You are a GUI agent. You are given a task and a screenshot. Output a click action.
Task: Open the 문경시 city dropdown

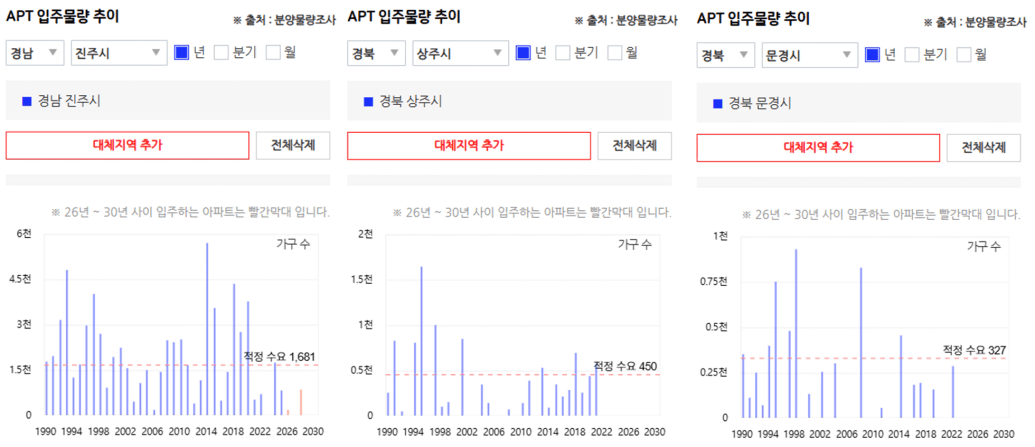click(x=809, y=55)
